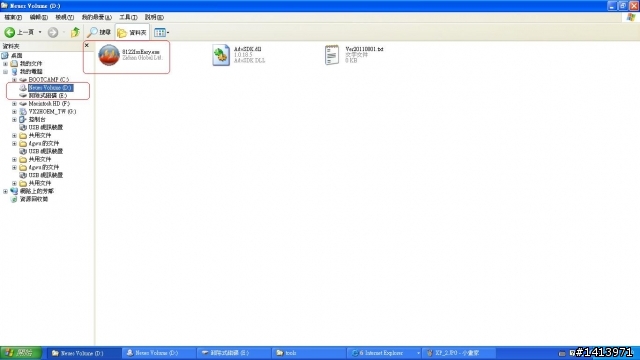
Task: Toggle the 資料夾 folders pane button
Action: (x=132, y=32)
